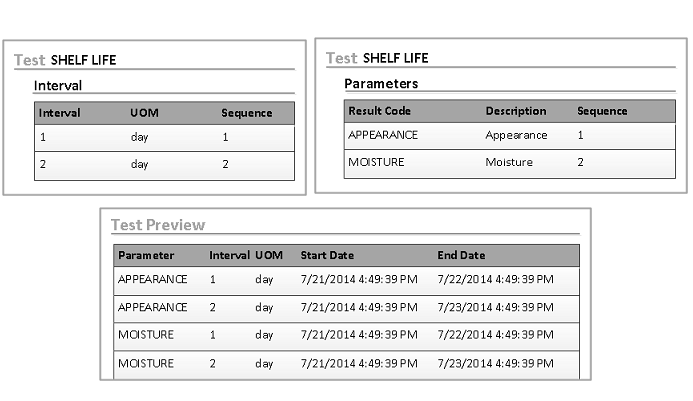Click the Result Code column header

point(378,111)
